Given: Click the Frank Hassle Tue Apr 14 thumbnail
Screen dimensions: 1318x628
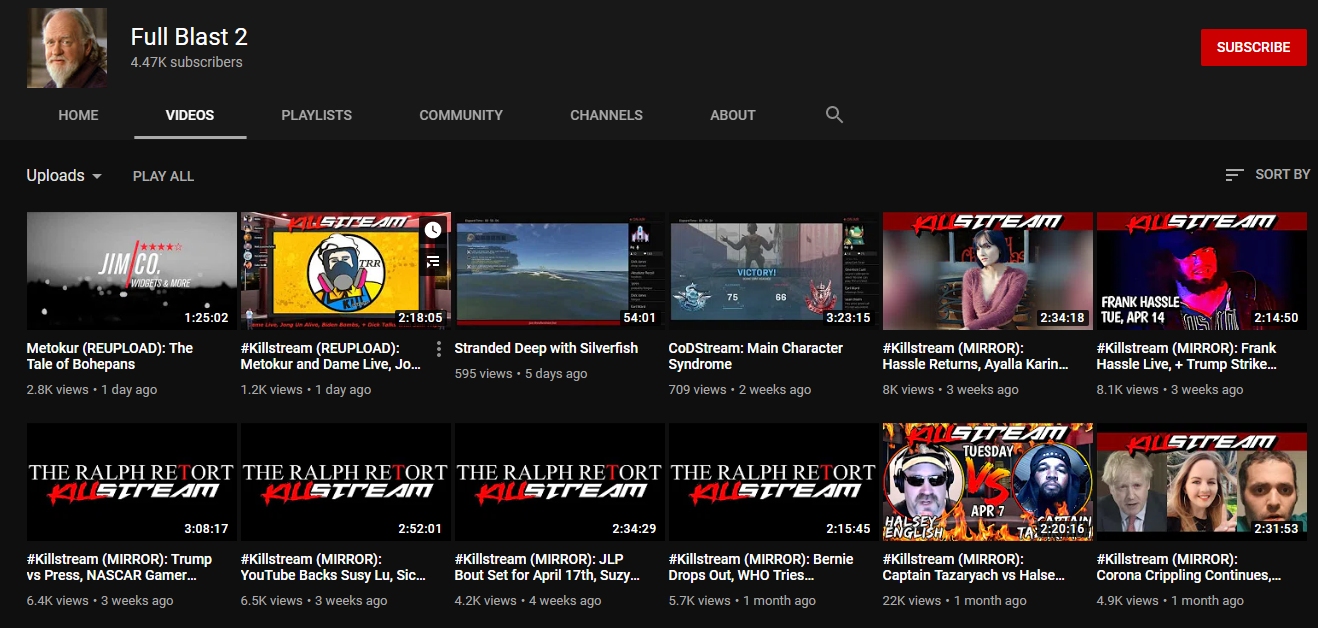Looking at the screenshot, I should (1202, 270).
